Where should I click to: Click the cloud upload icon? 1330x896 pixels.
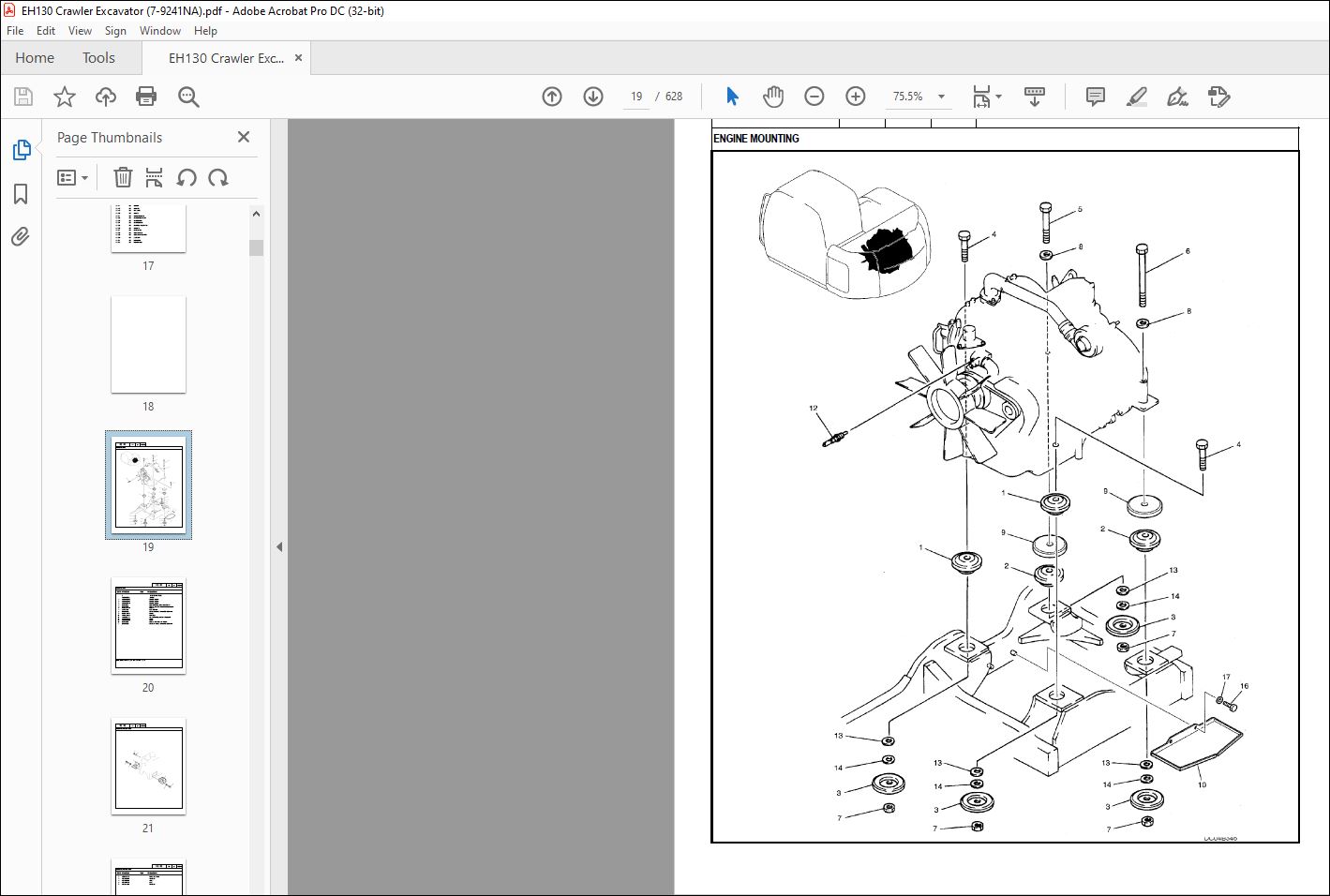(106, 97)
